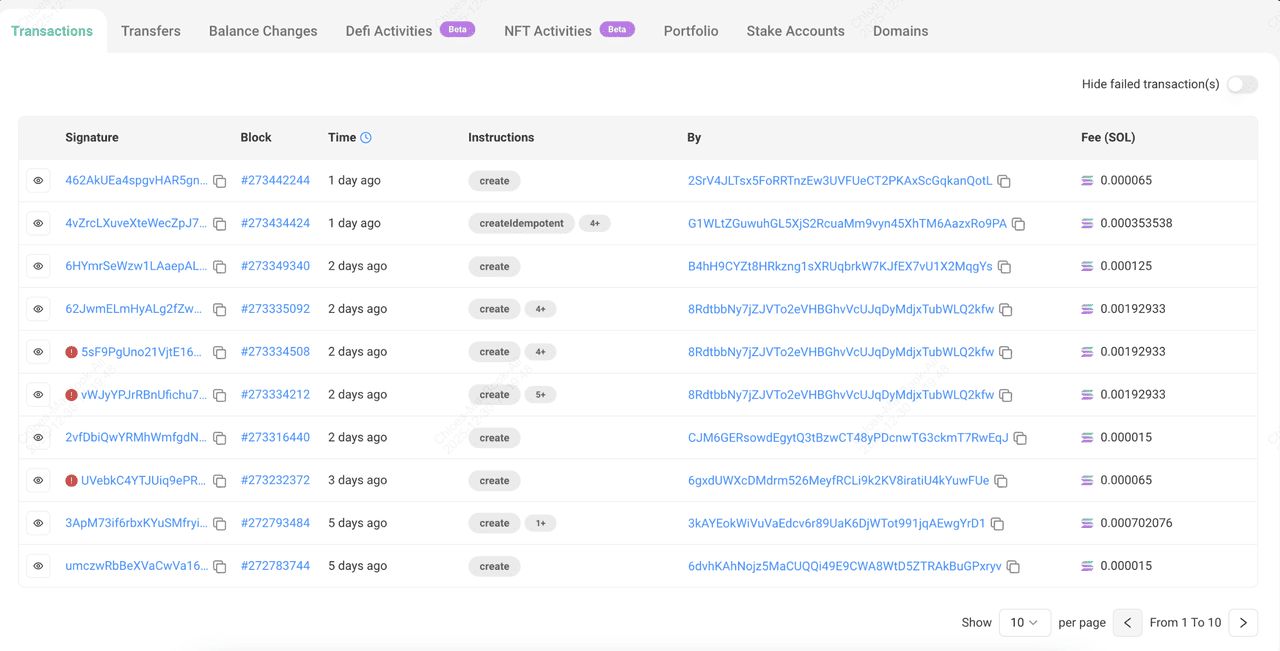Copy signature 6HYmrSeWzw1LAaepAL
Viewport: 1280px width, 651px height.
[x=220, y=267]
